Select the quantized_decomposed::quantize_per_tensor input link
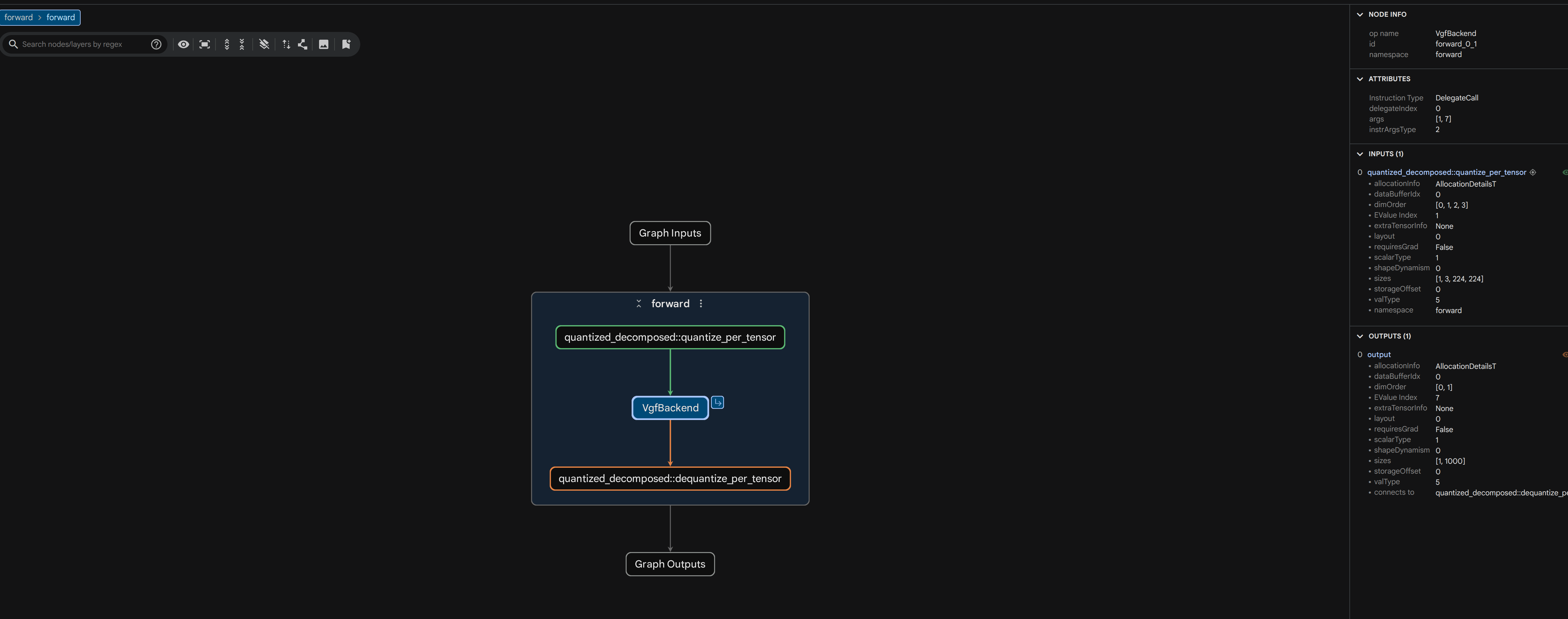This screenshot has height=619, width=1568. point(1447,172)
